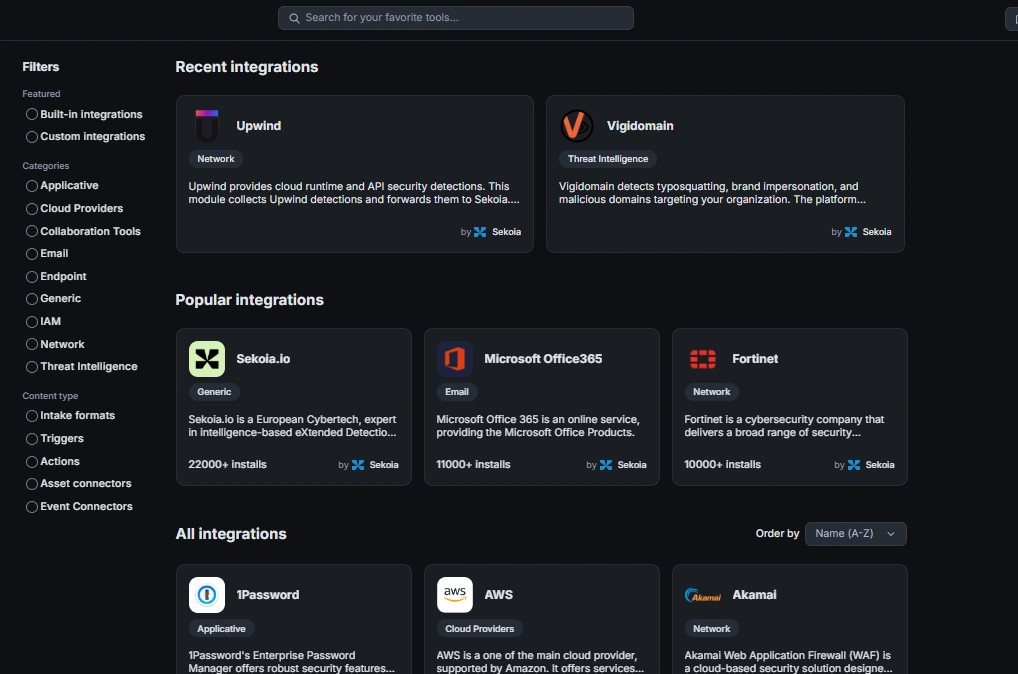Click the Email tag on Office365 card

(x=456, y=392)
